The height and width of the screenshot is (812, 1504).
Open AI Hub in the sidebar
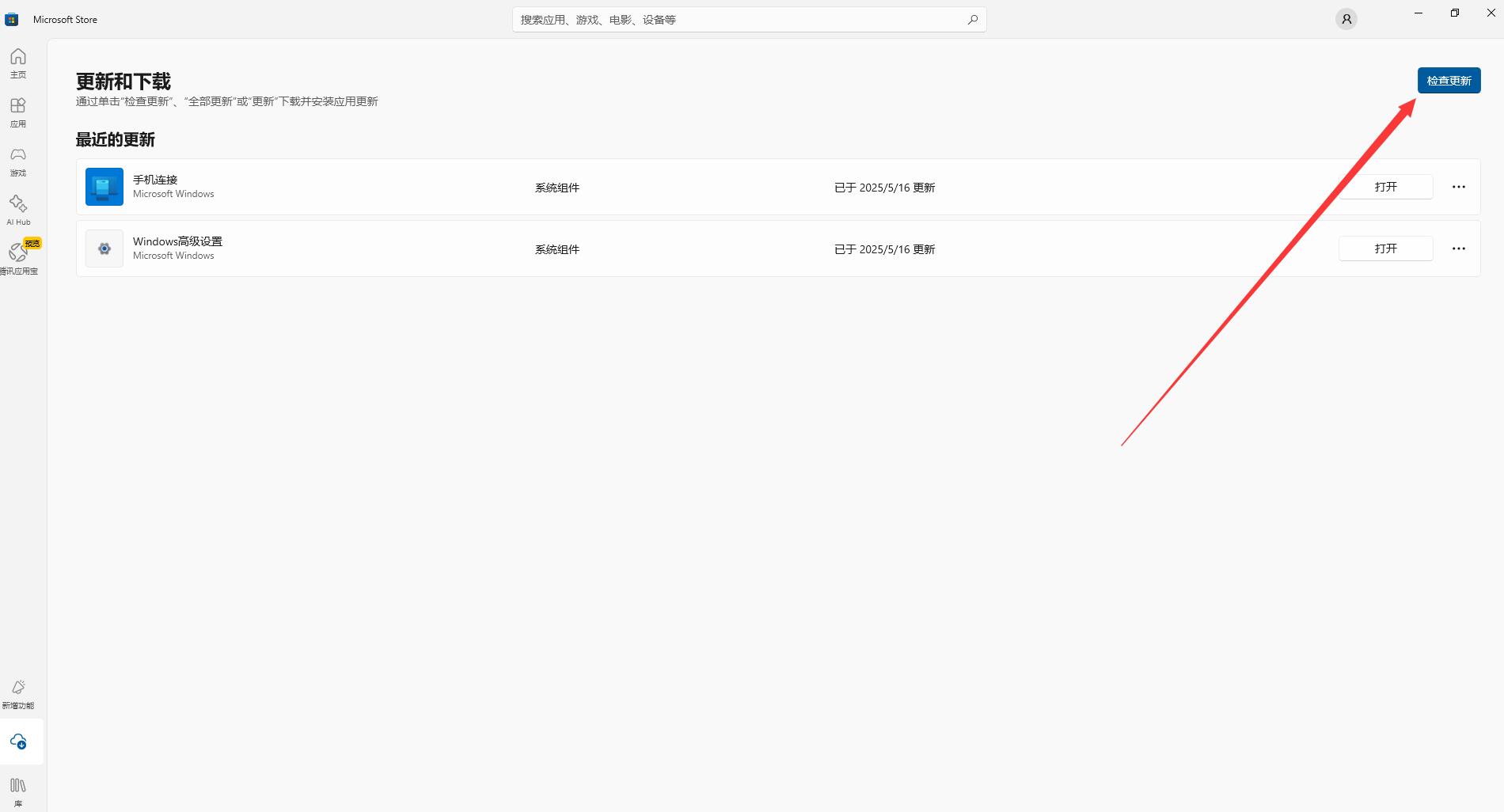18,210
